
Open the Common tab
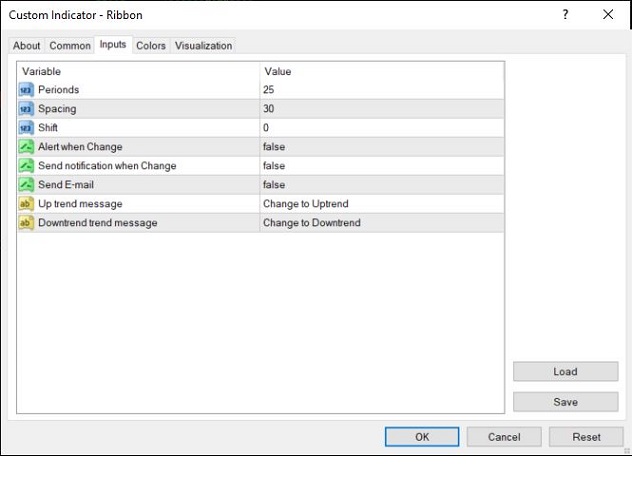[70, 46]
